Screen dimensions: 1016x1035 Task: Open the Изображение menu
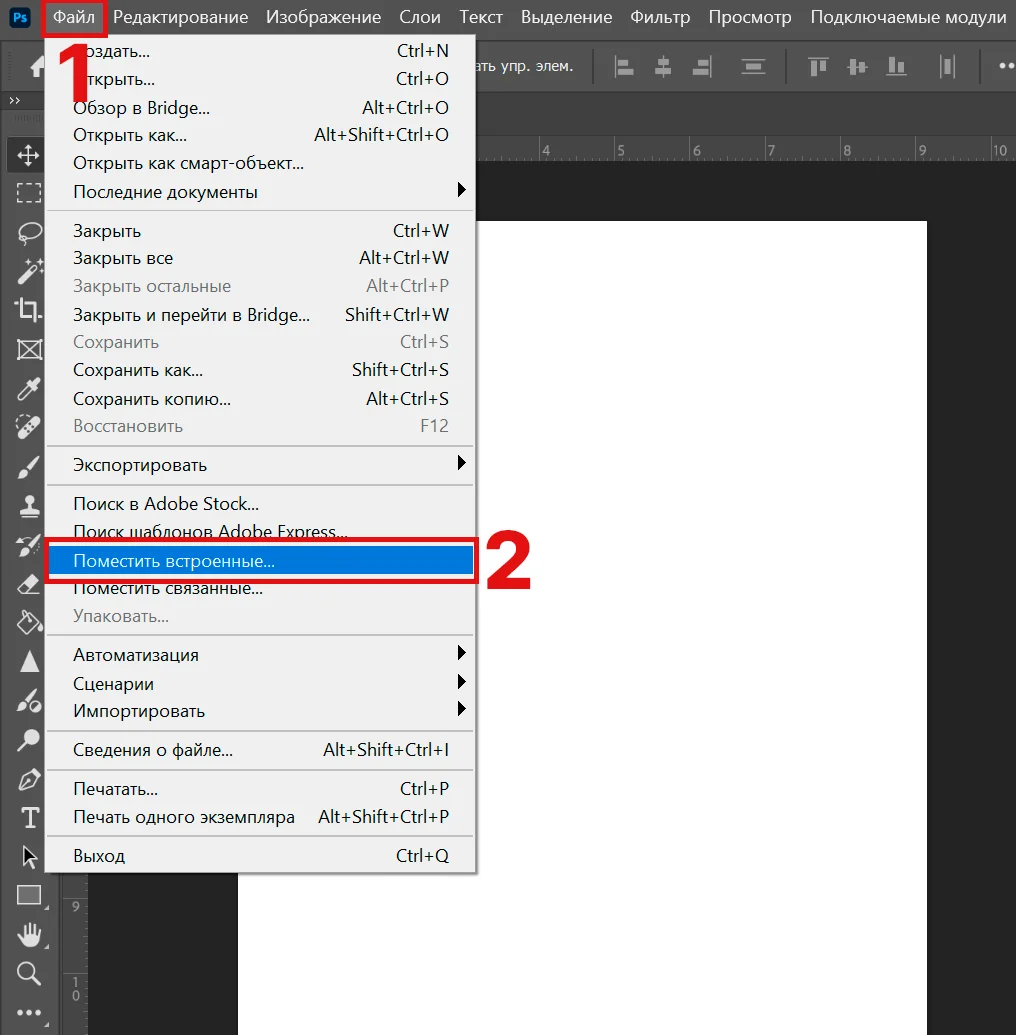tap(323, 17)
